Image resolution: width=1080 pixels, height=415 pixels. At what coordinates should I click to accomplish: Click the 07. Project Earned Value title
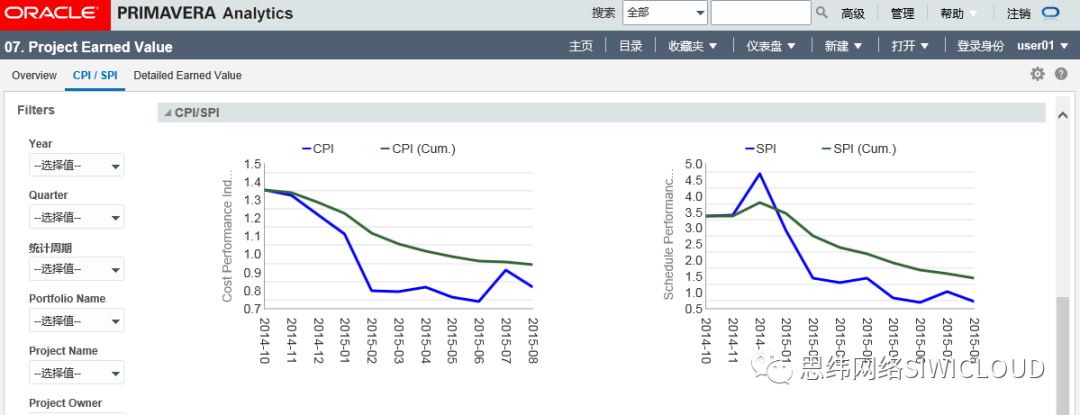88,47
